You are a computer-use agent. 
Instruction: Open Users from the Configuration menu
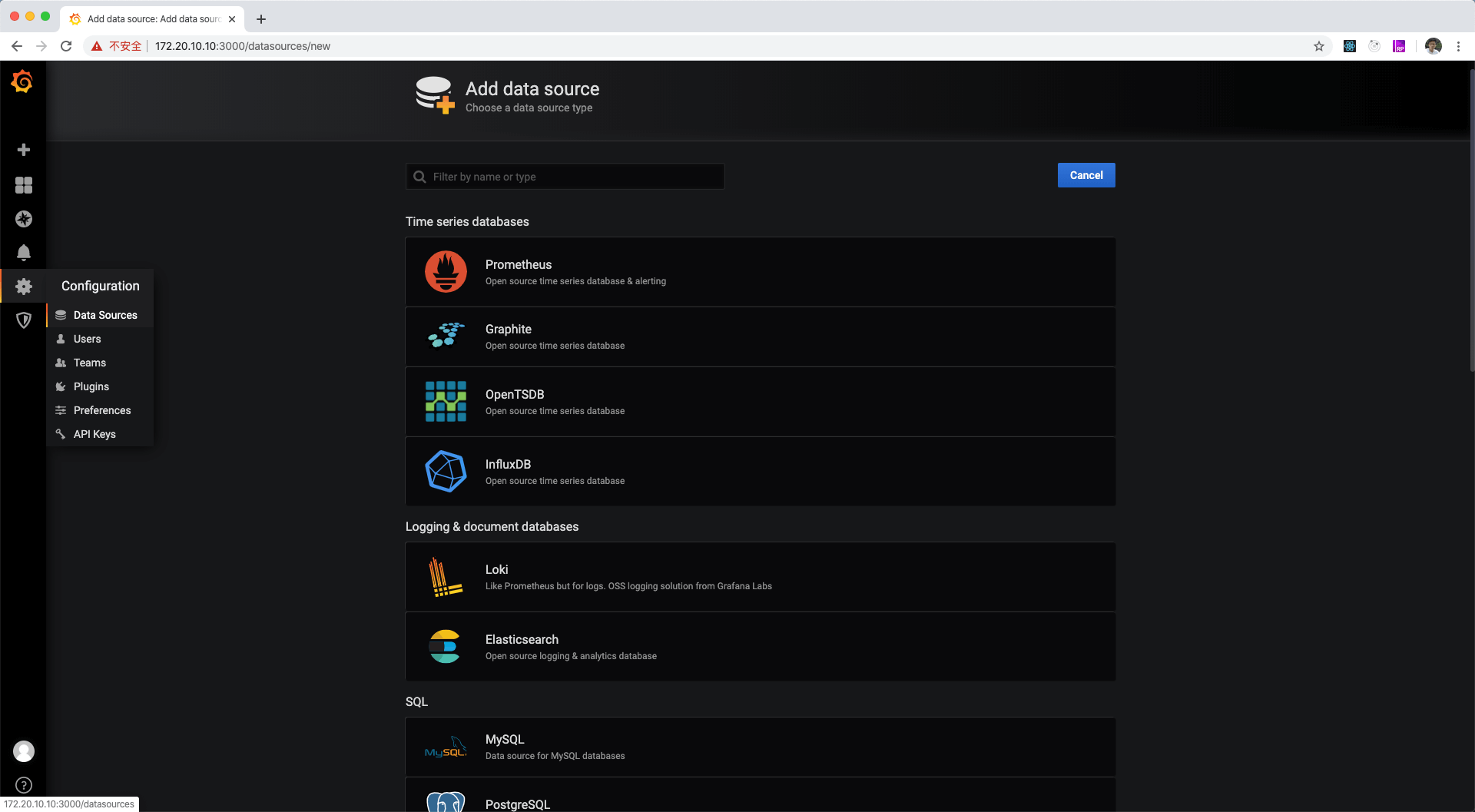[87, 339]
